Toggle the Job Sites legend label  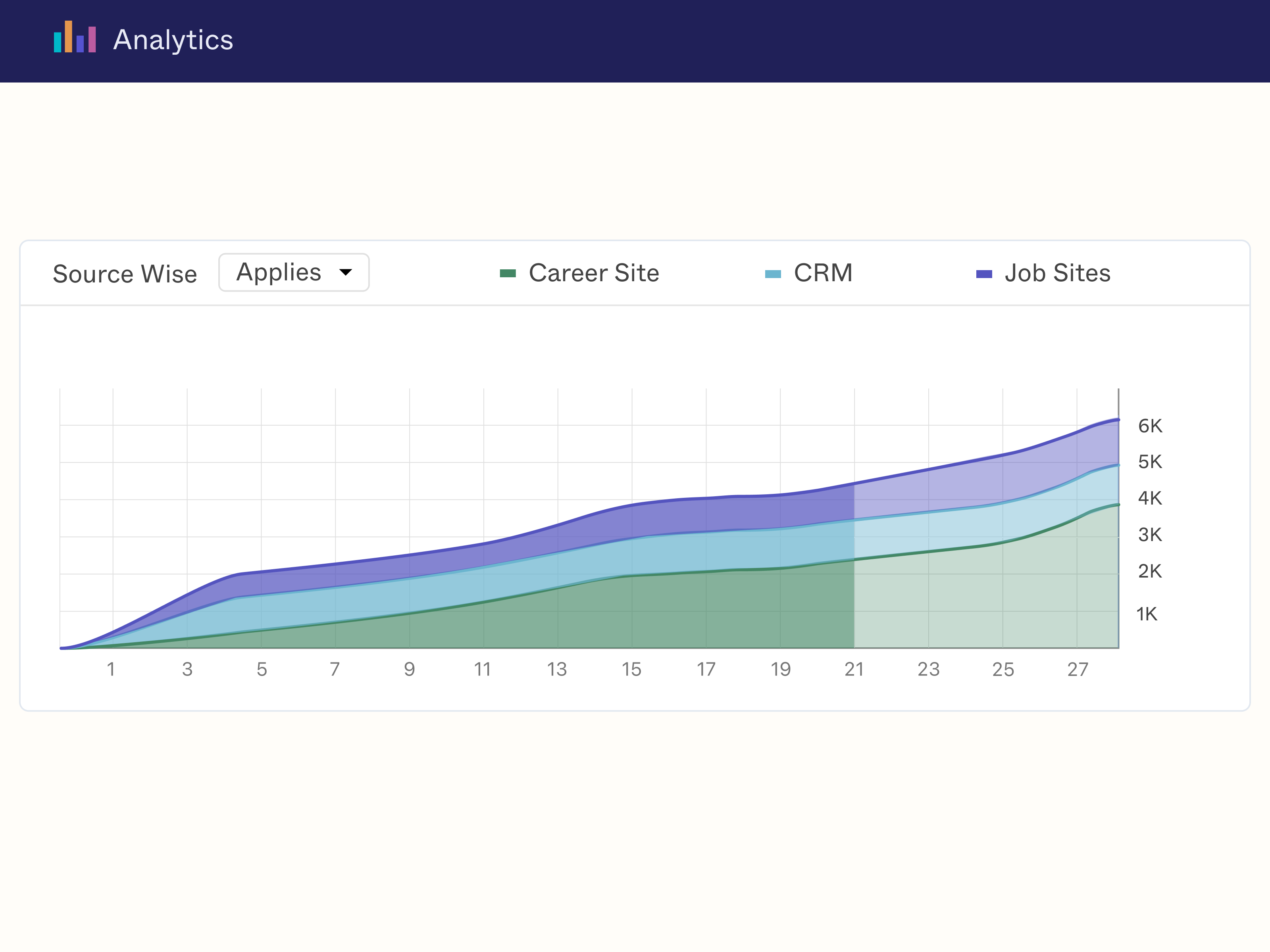1057,273
